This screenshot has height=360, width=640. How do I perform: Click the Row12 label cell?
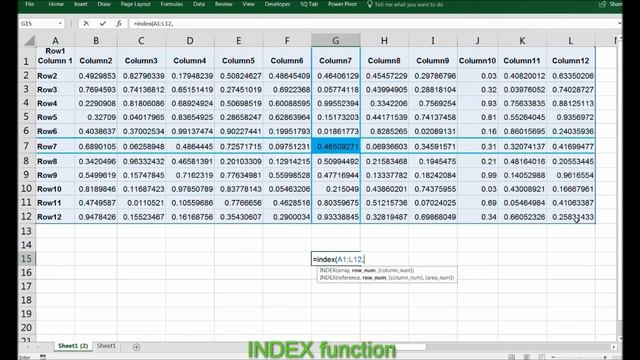(55, 217)
